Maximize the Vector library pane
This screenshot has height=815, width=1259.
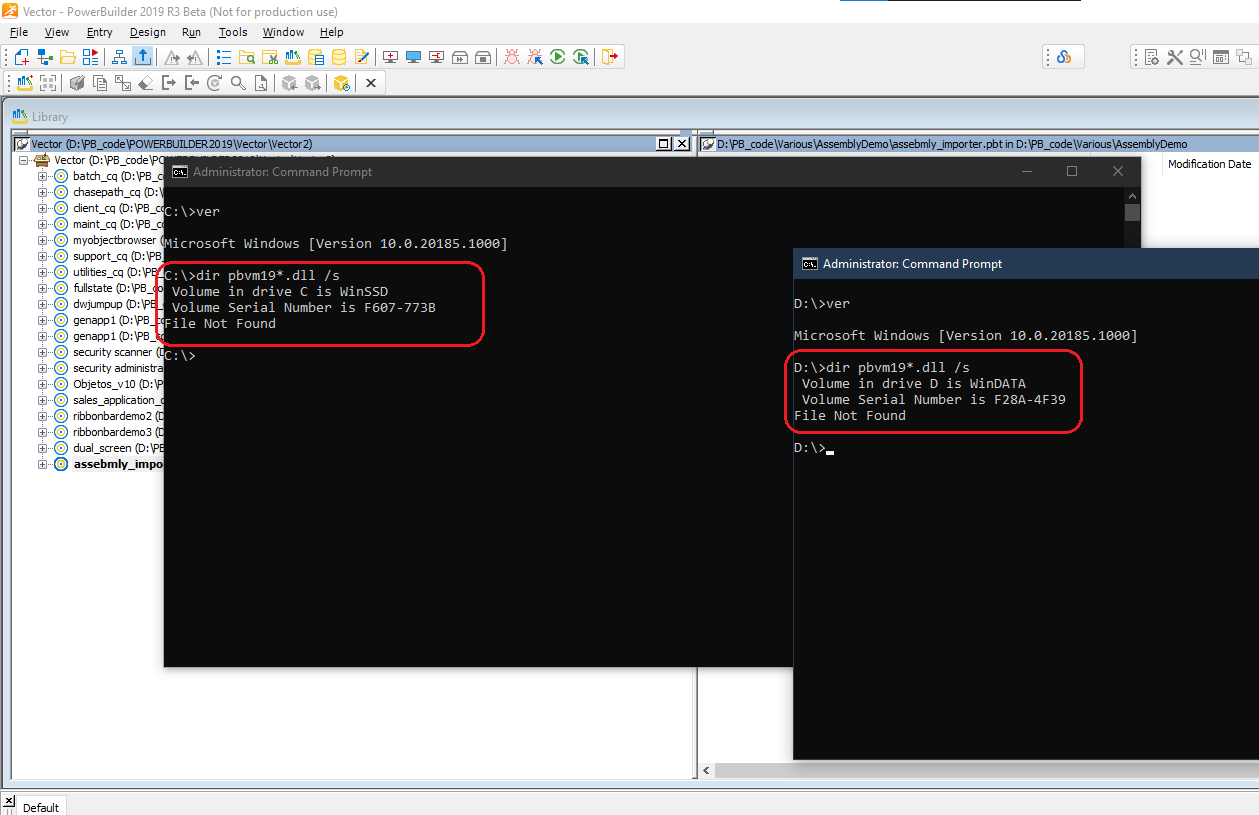click(664, 144)
